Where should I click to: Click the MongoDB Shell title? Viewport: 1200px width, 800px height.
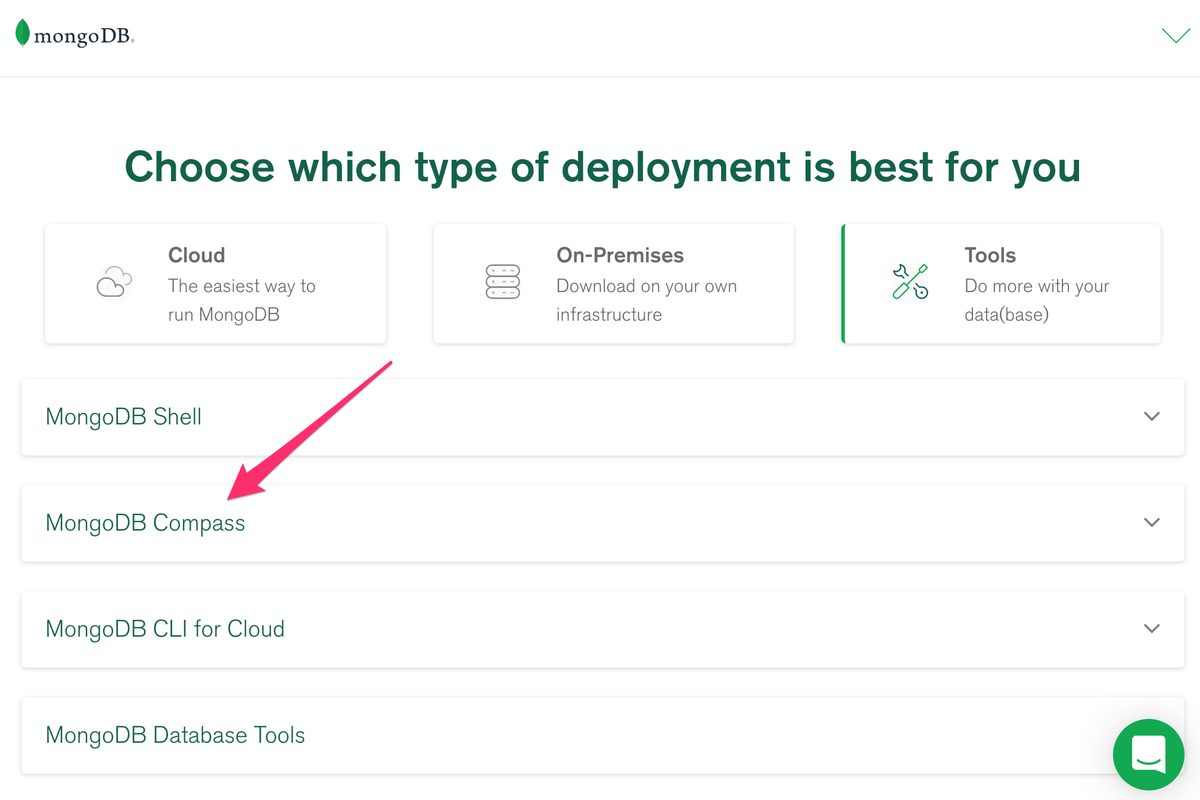click(124, 417)
